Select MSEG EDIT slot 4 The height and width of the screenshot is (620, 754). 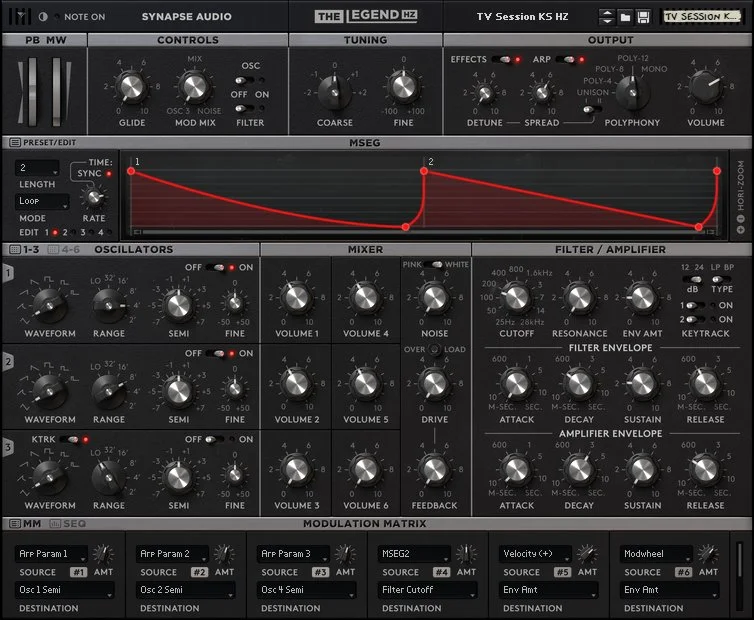pyautogui.click(x=109, y=232)
